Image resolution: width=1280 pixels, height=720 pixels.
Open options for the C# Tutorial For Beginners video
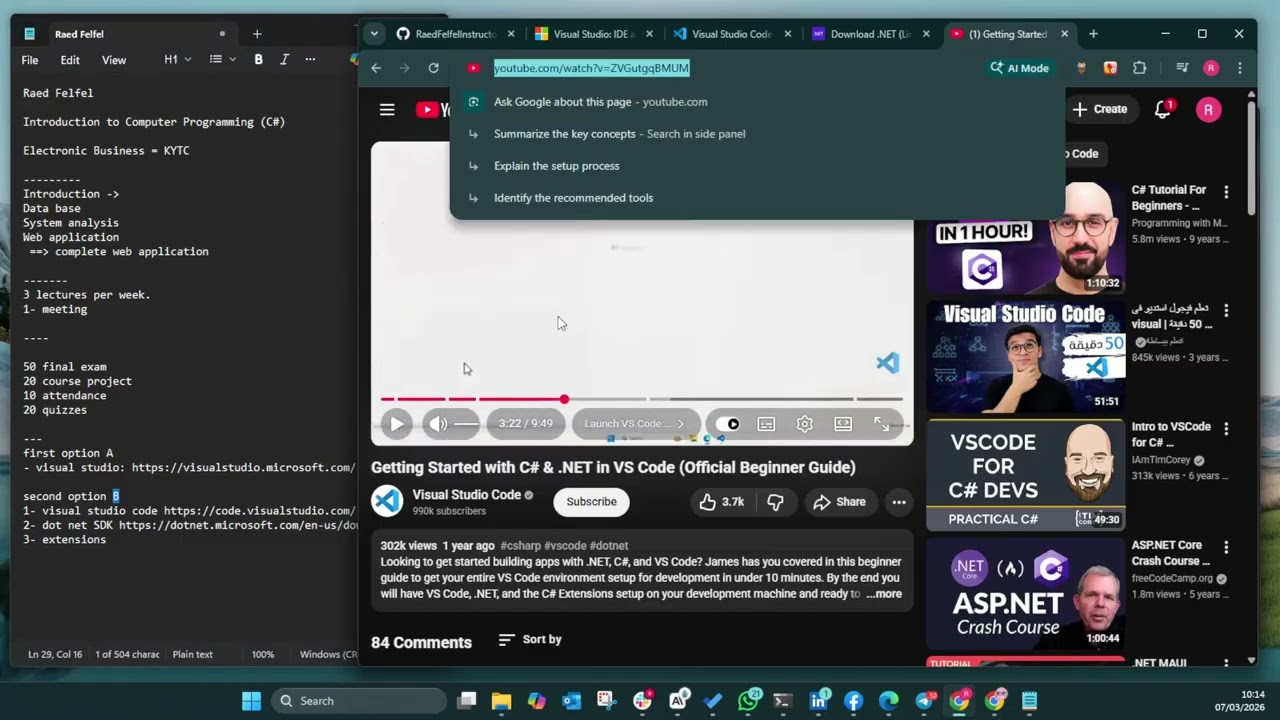1226,192
